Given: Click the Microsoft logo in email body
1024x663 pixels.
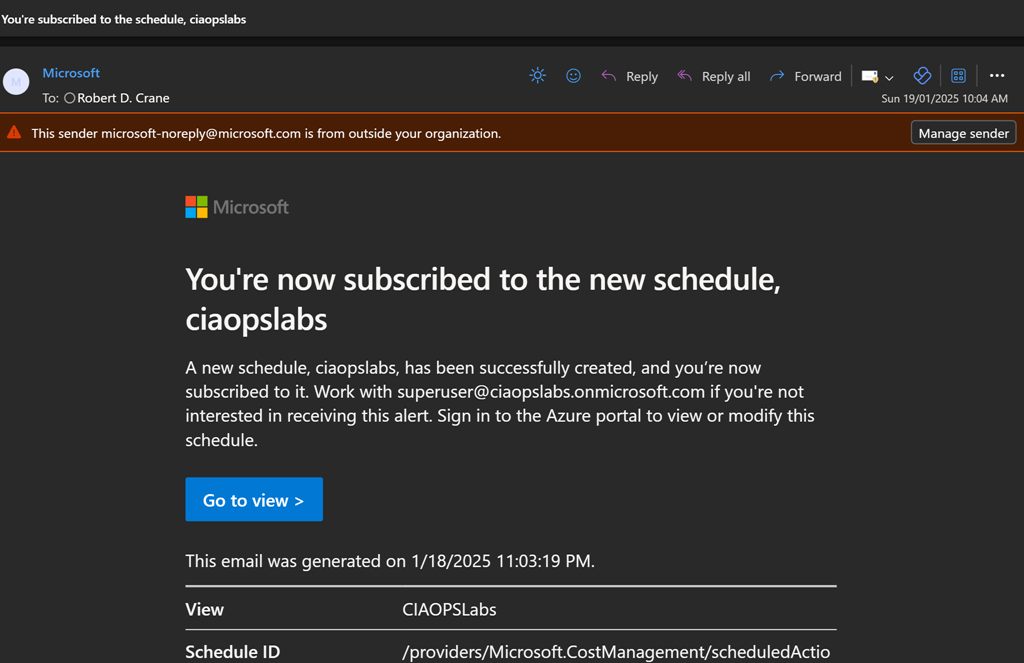Looking at the screenshot, I should click(x=237, y=207).
